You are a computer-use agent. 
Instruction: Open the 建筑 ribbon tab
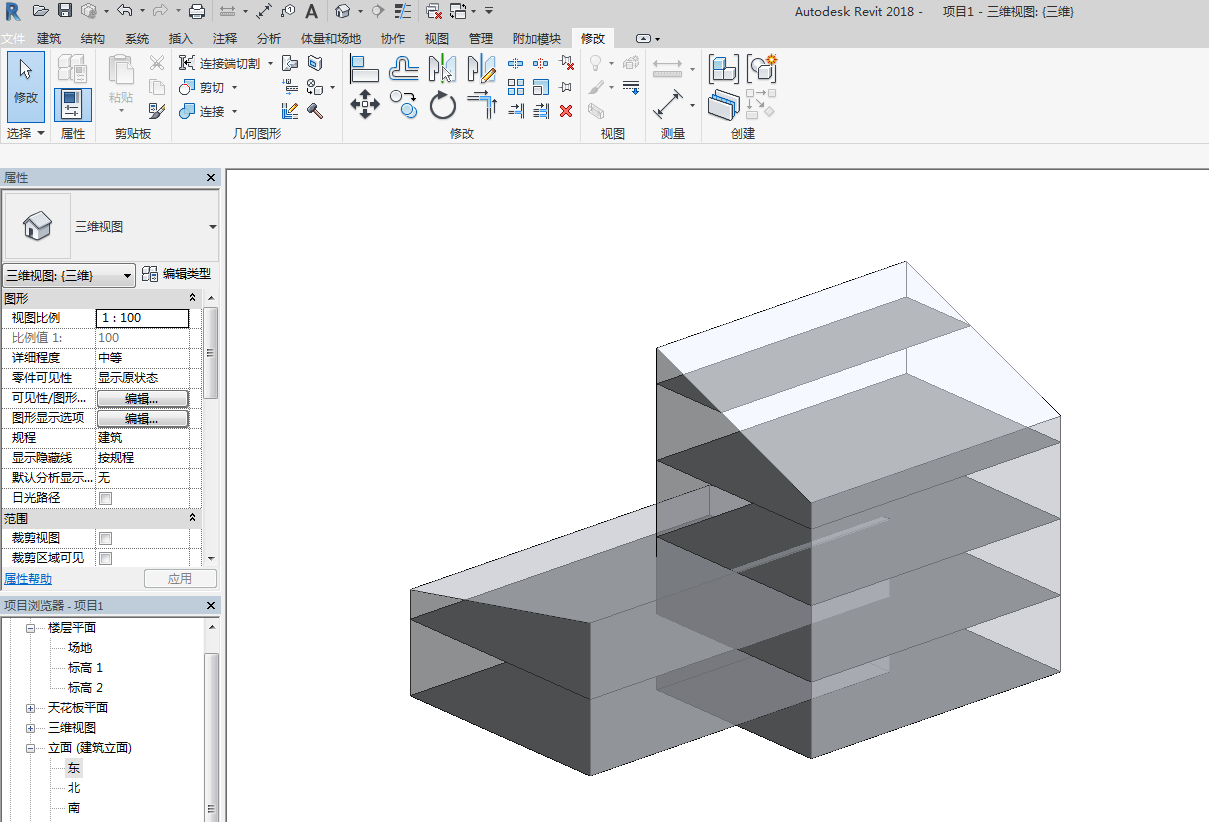pos(49,38)
